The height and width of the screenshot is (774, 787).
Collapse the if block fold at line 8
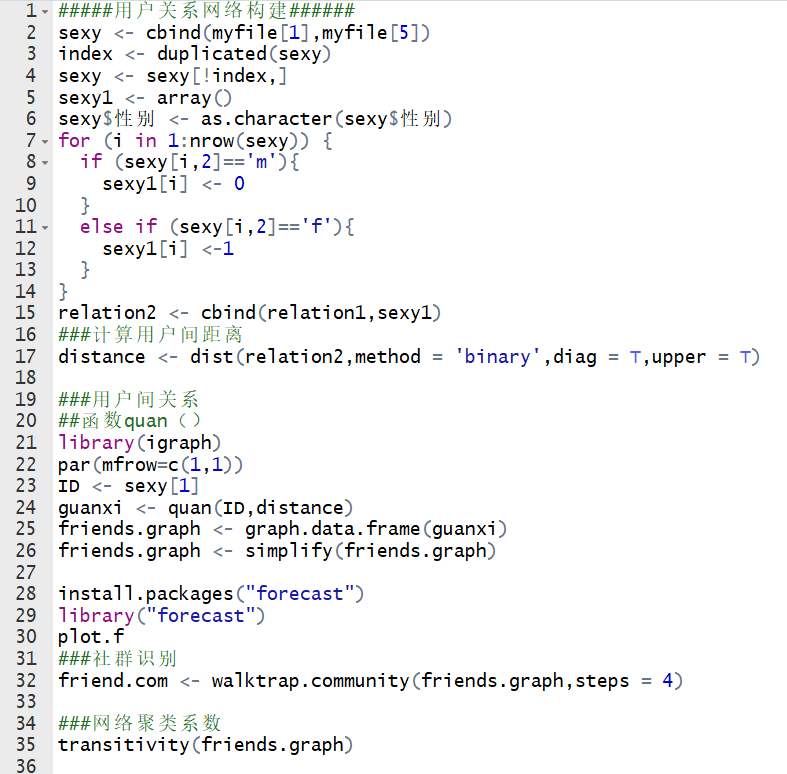[45, 163]
